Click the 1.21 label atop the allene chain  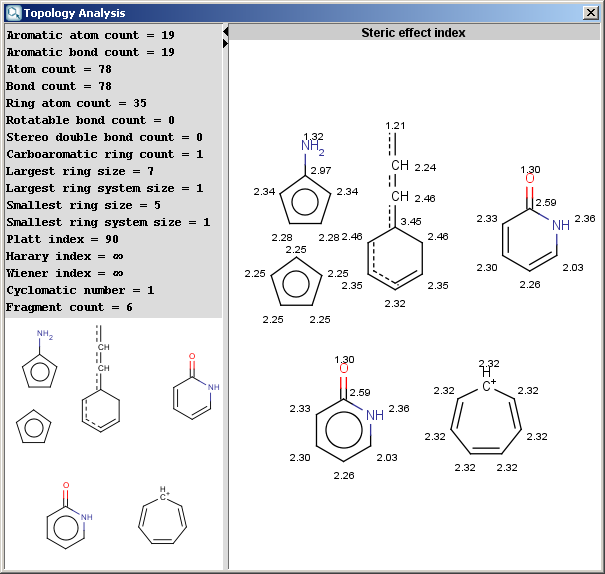point(395,125)
